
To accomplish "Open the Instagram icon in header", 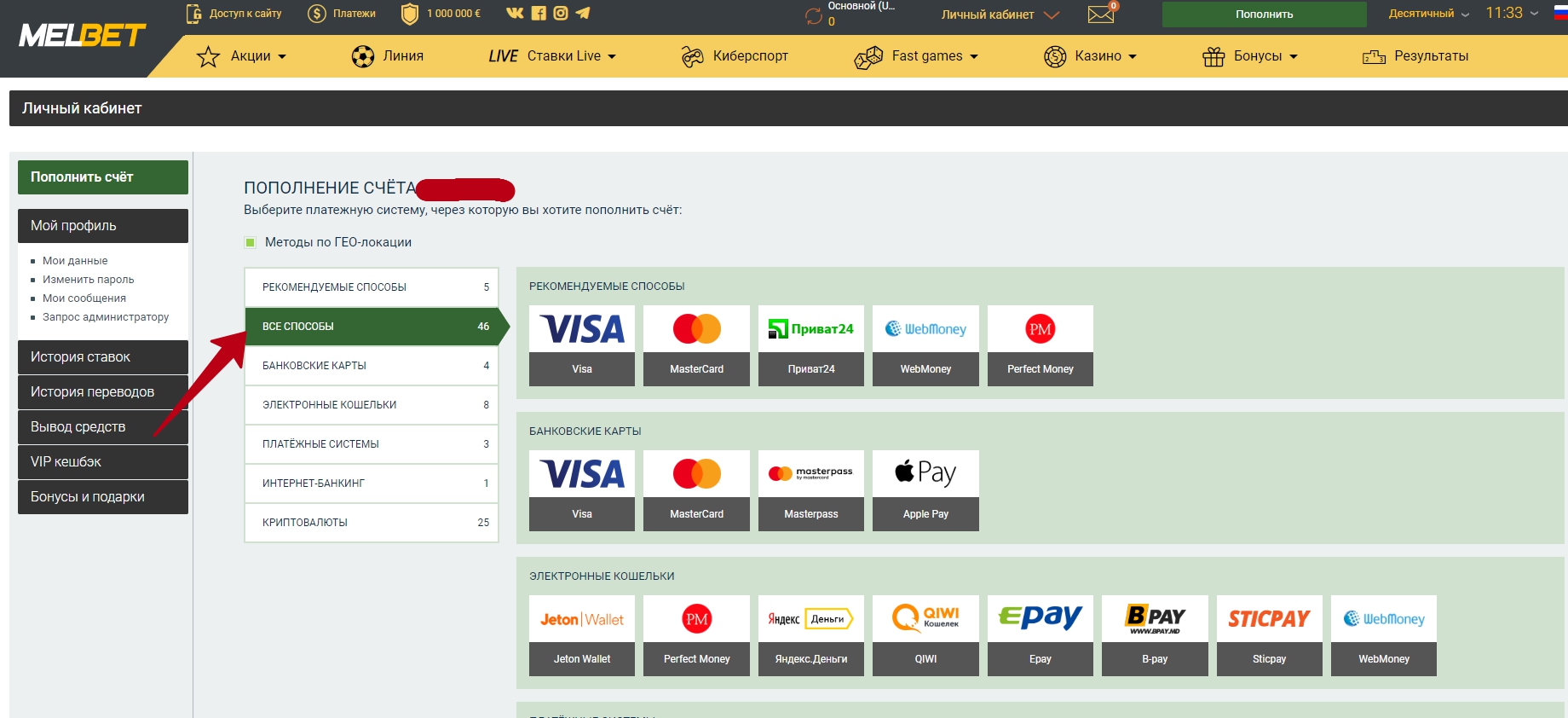I will click(x=561, y=13).
